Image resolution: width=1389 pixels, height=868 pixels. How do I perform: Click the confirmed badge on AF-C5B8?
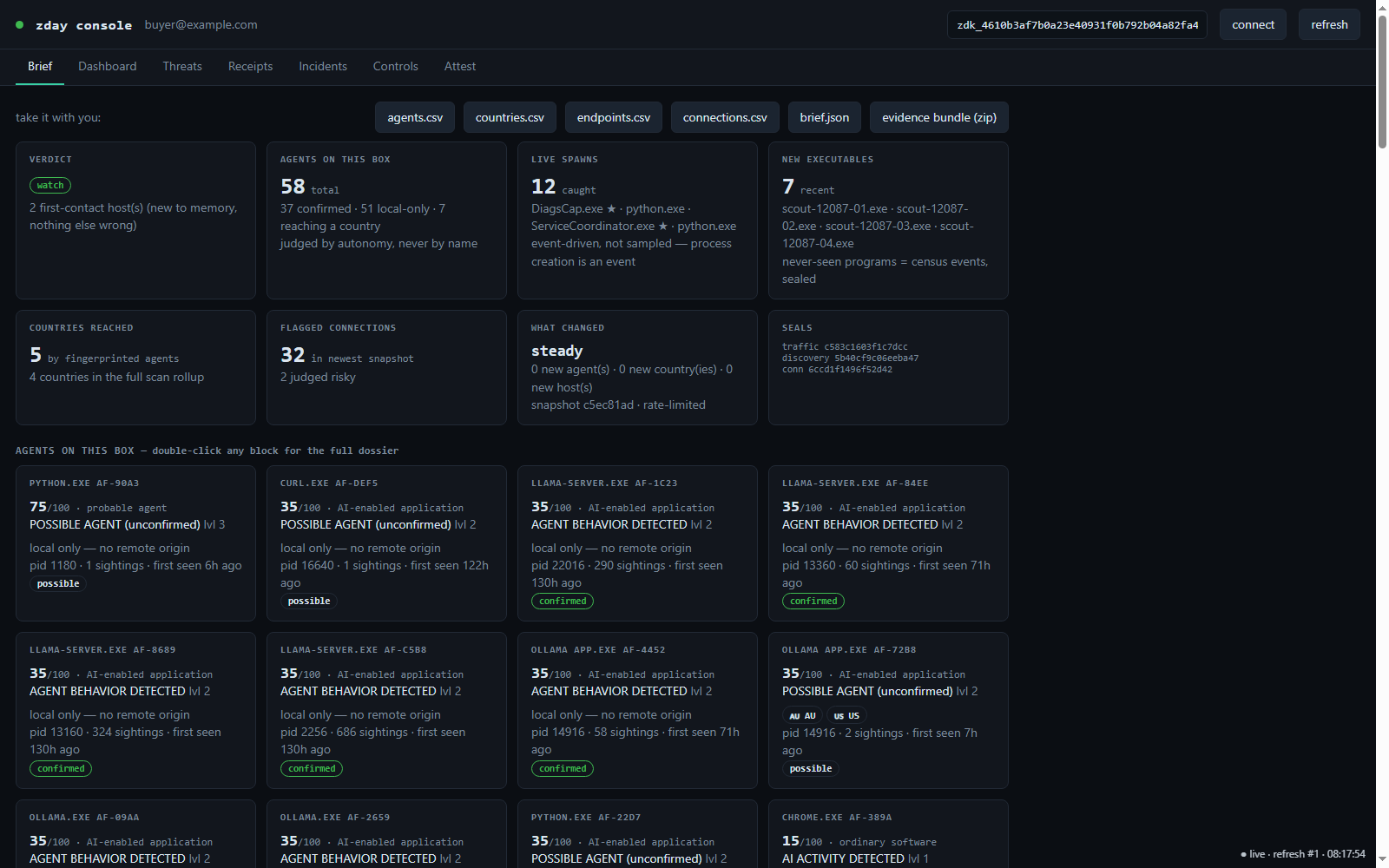(312, 768)
